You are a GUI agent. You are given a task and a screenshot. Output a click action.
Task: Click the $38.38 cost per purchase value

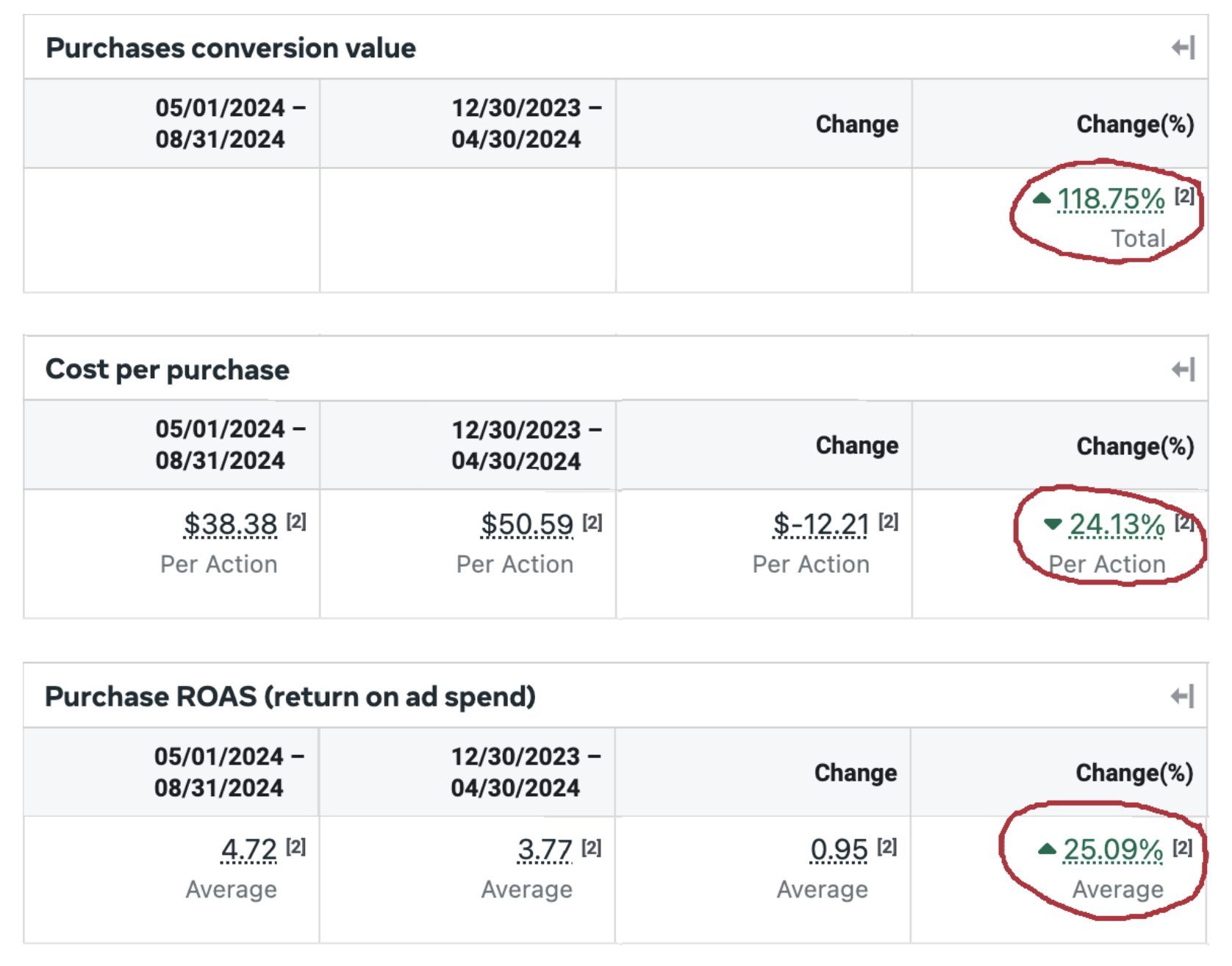pos(230,525)
